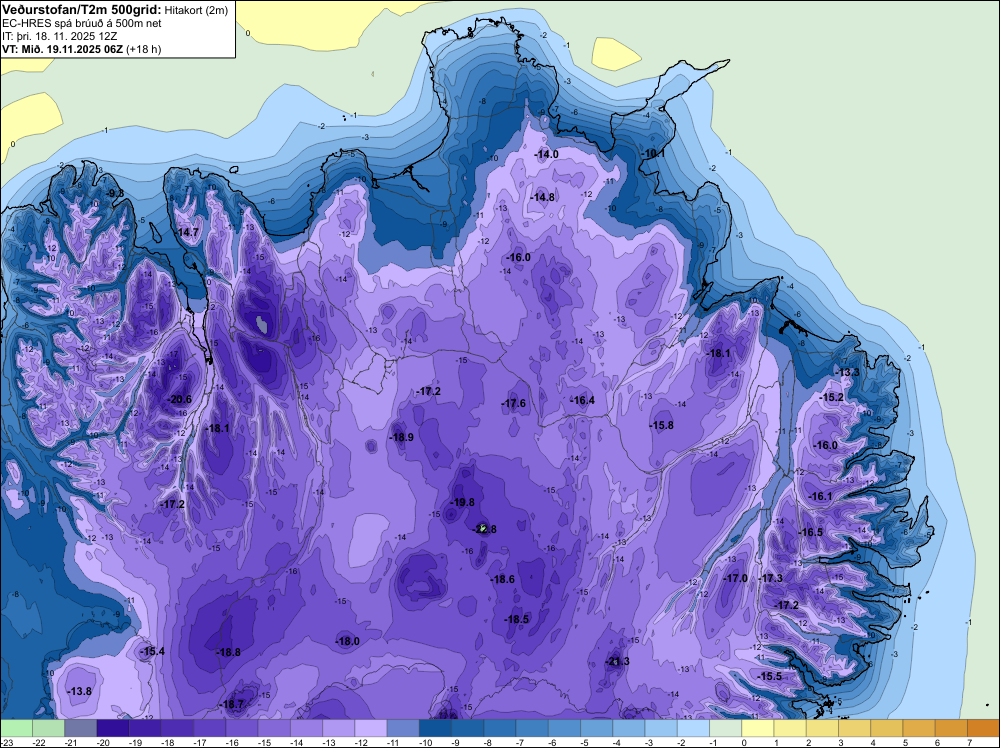Select the -12 pale lavender legend swatch

click(371, 728)
